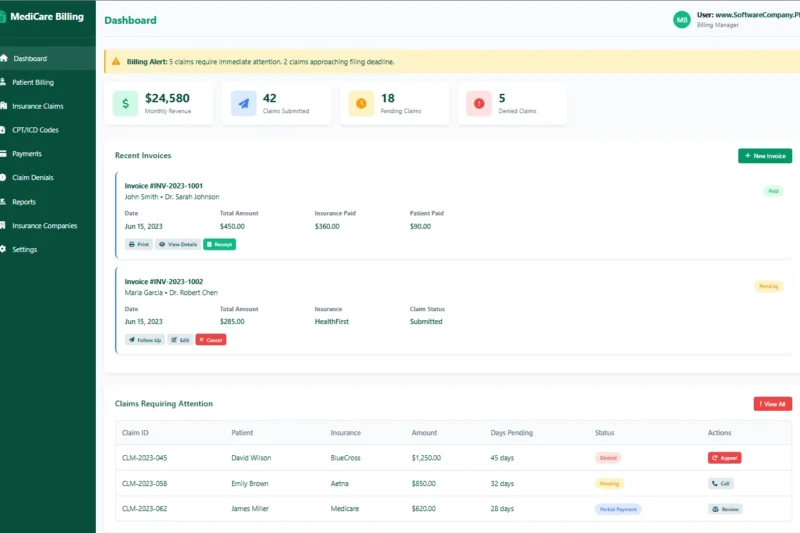
Task: Click the Settings gear icon
Action: pos(3,249)
